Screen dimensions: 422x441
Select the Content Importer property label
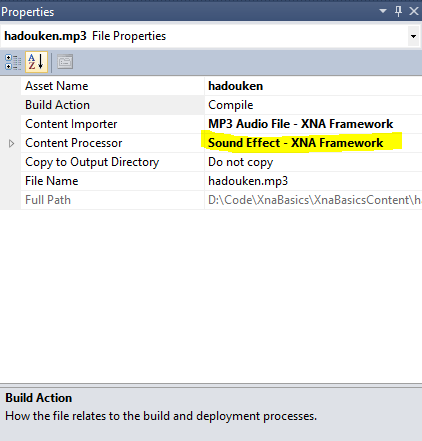(71, 124)
